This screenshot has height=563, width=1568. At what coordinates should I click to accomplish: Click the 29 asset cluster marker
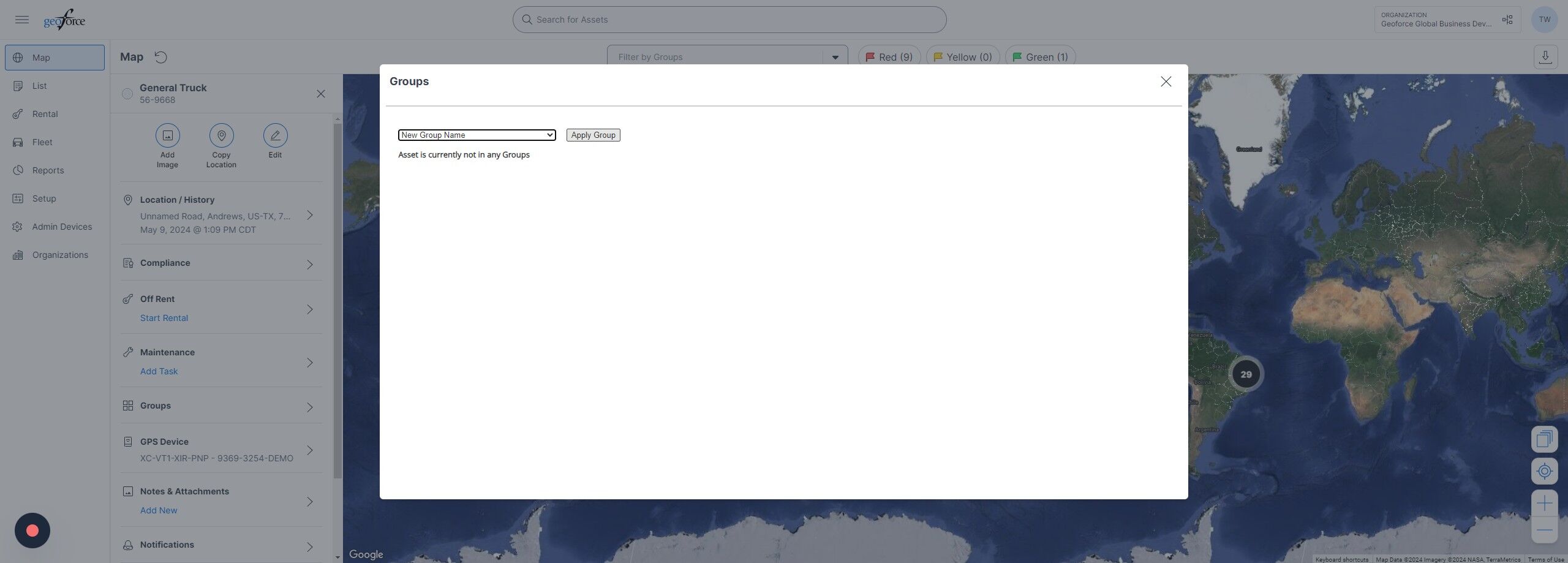(1246, 374)
